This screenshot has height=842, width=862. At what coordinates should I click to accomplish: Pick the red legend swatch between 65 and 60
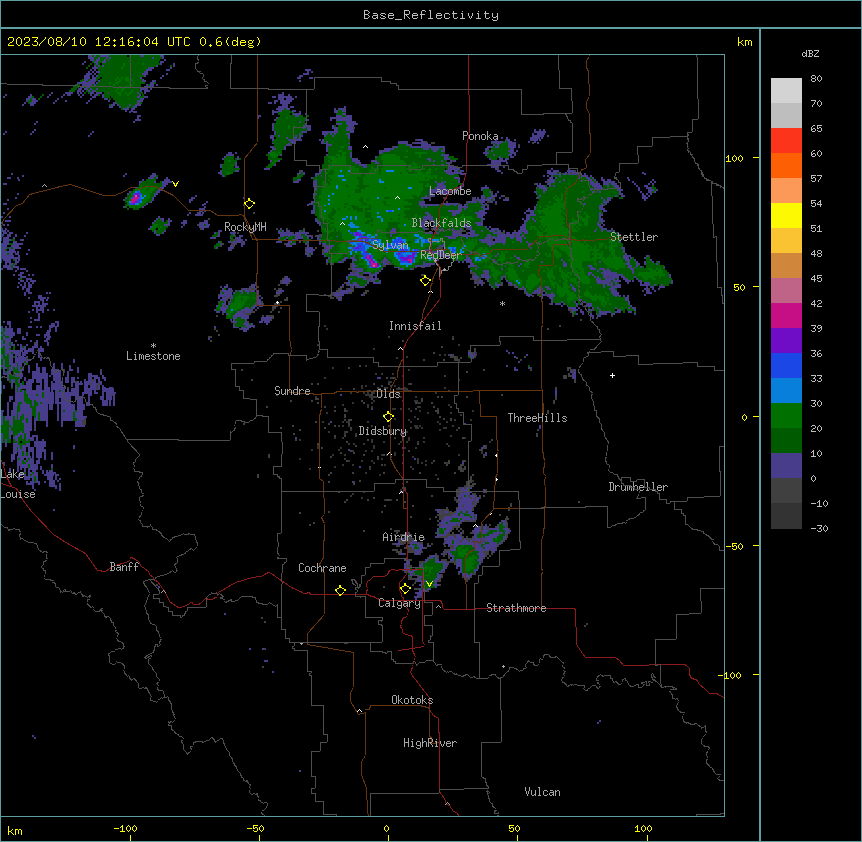point(786,141)
